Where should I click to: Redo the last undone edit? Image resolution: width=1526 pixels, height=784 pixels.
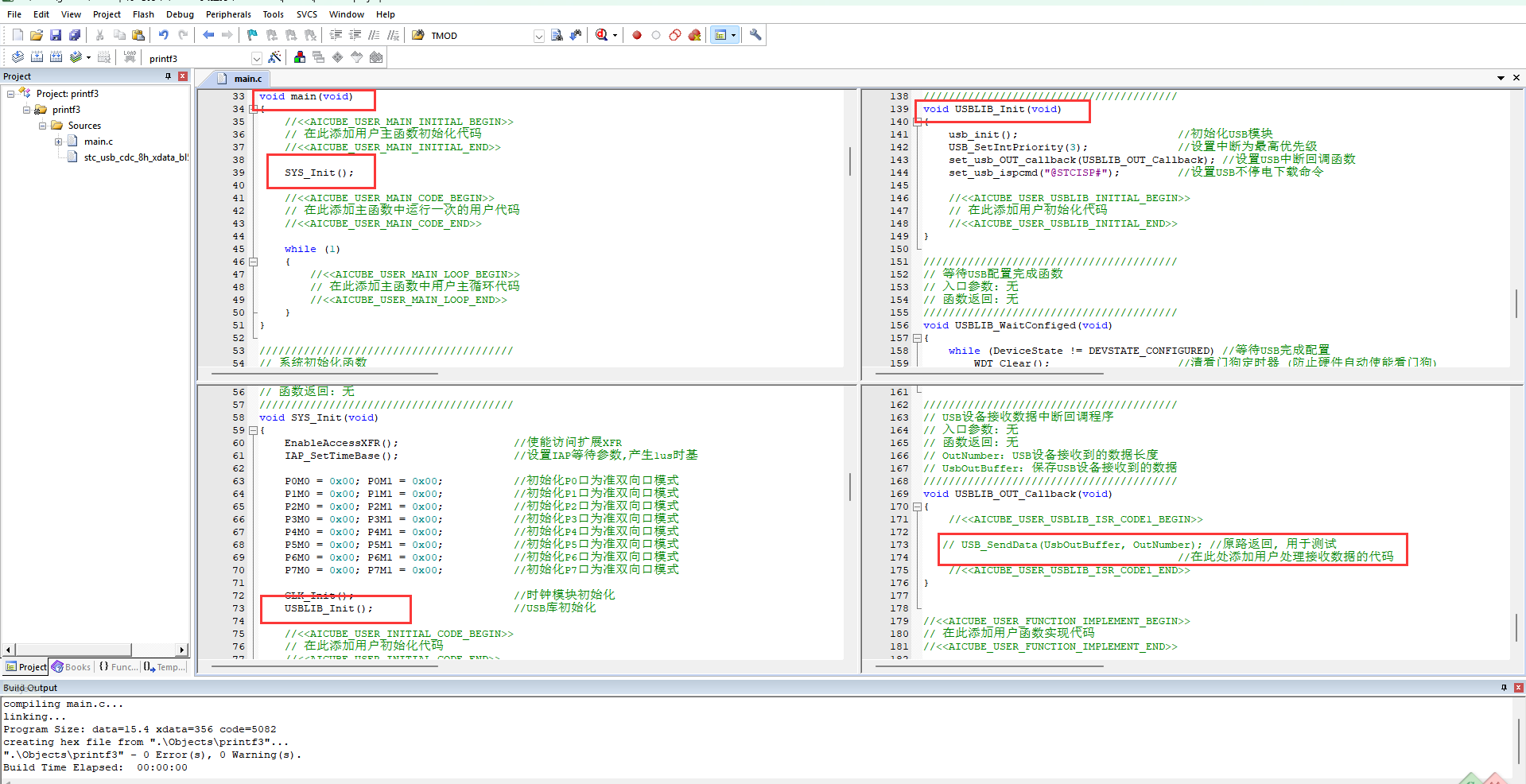click(183, 35)
